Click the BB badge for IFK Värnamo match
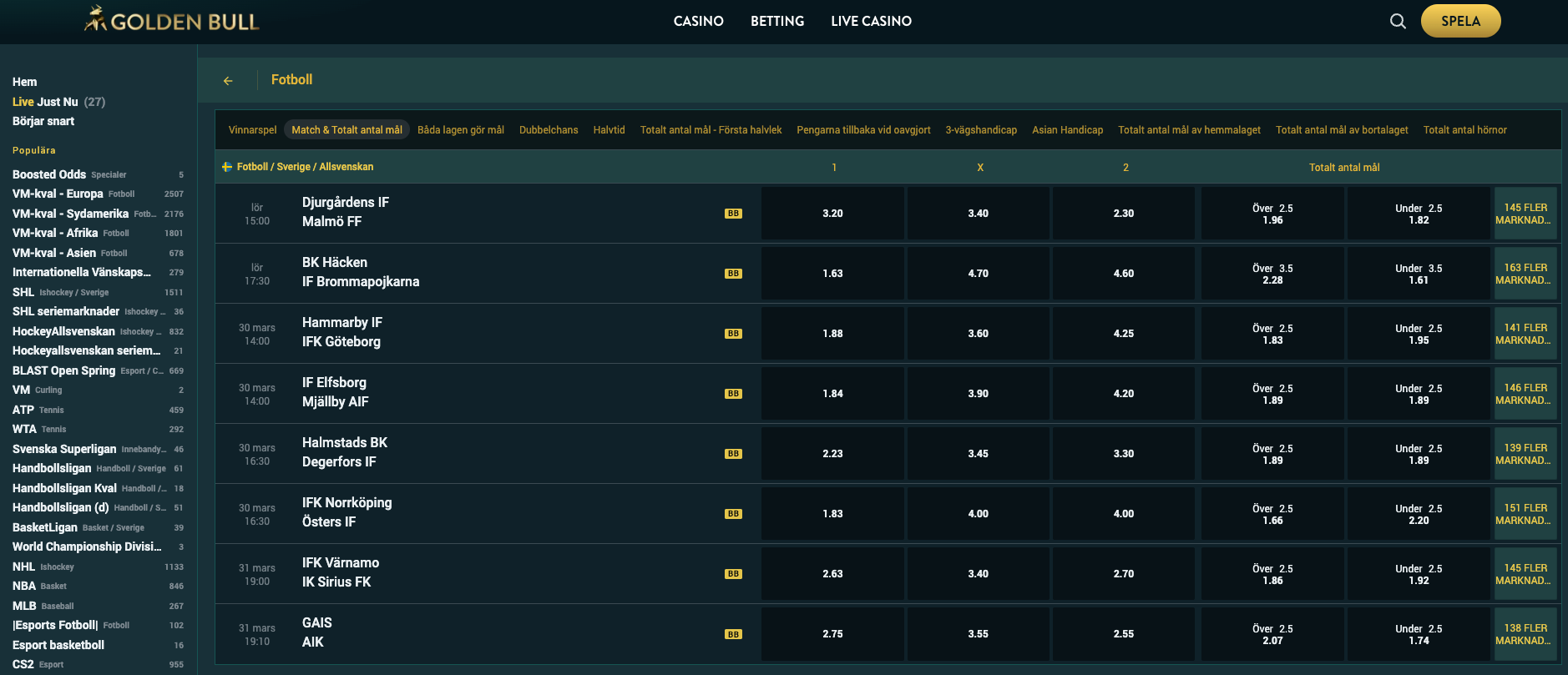This screenshot has height=675, width=1568. (x=733, y=574)
